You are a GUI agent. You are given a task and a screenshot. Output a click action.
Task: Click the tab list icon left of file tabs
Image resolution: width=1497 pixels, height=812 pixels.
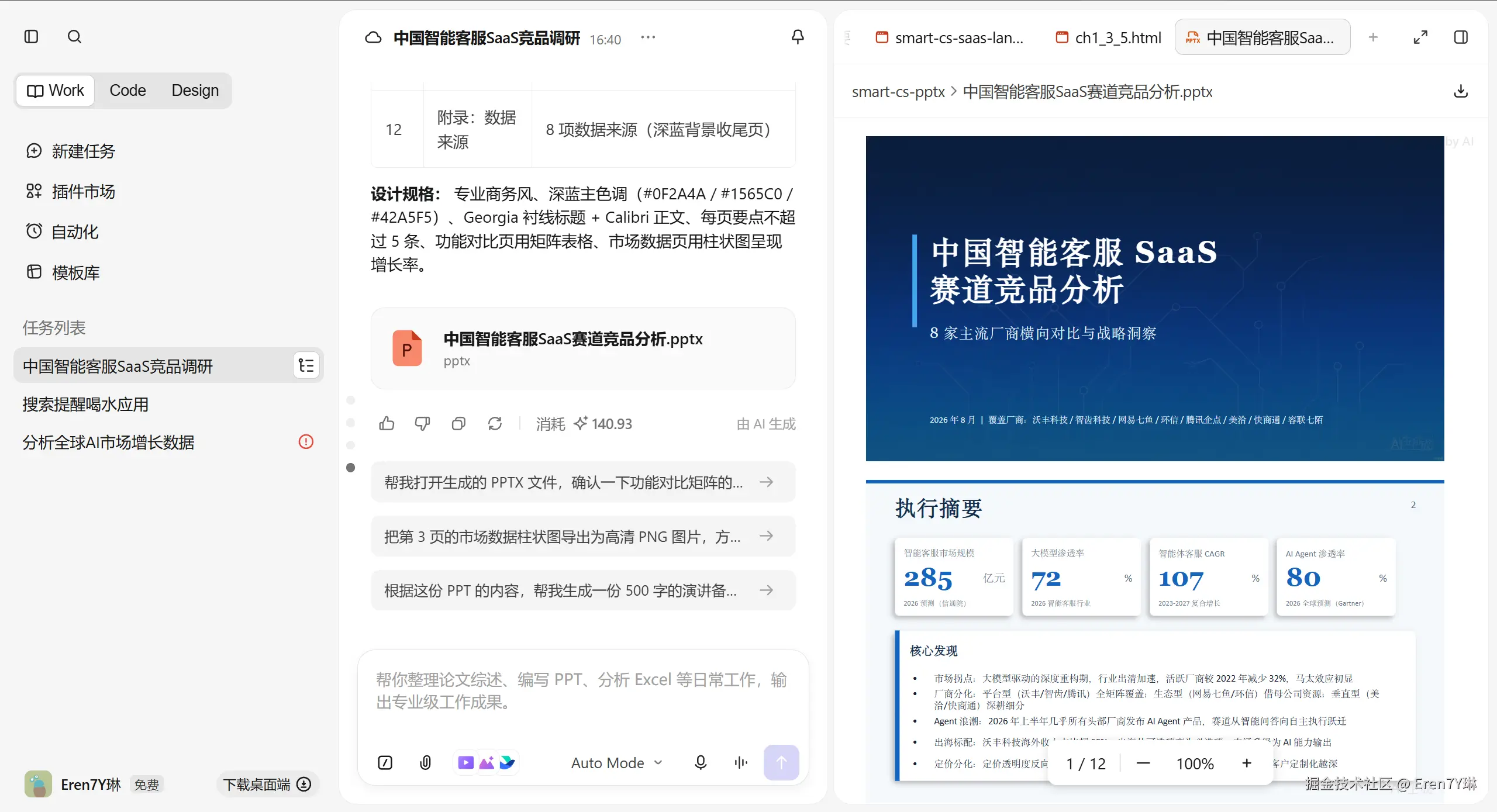point(848,38)
